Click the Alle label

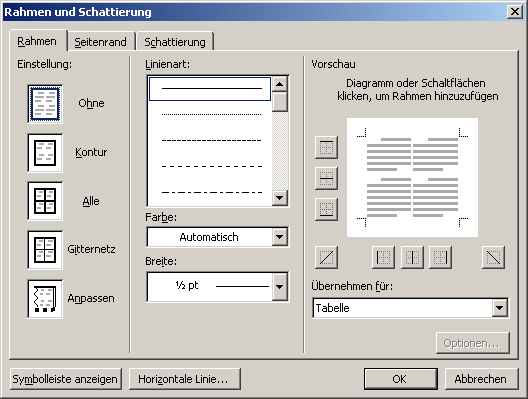[91, 201]
